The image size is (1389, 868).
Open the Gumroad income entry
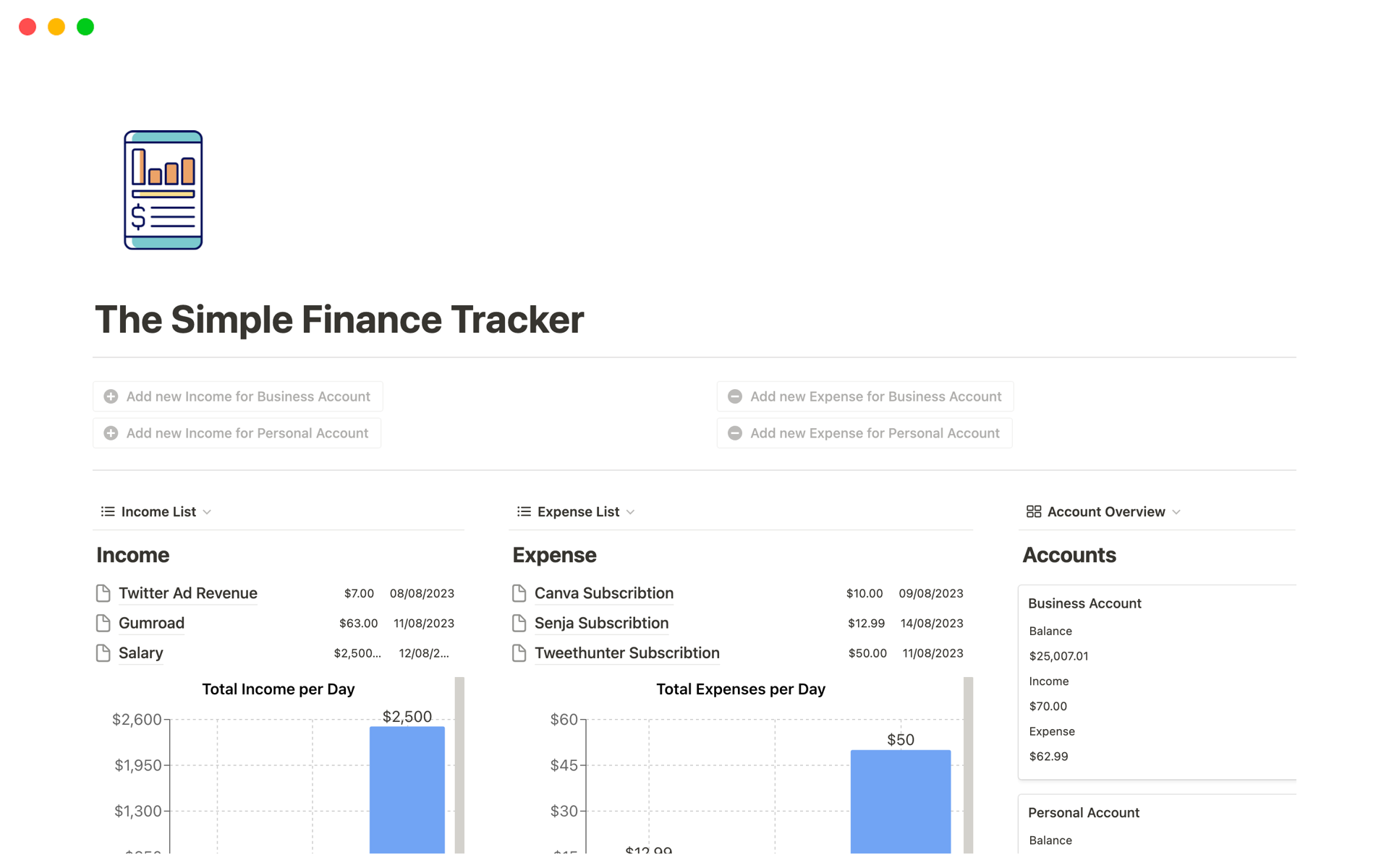pos(151,624)
